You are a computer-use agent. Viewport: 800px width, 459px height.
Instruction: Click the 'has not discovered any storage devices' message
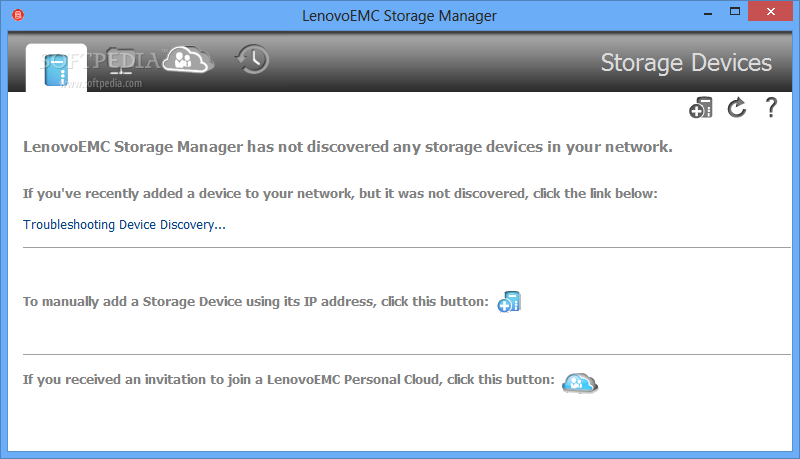pyautogui.click(x=347, y=147)
